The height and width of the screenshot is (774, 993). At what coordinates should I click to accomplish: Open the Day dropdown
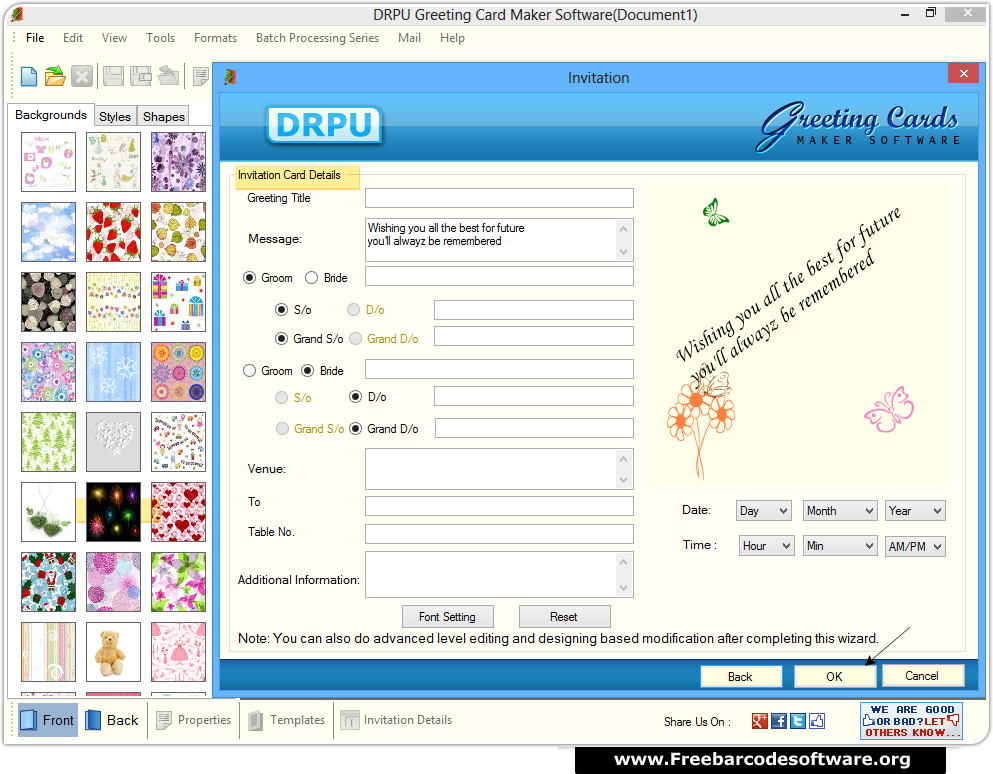764,511
